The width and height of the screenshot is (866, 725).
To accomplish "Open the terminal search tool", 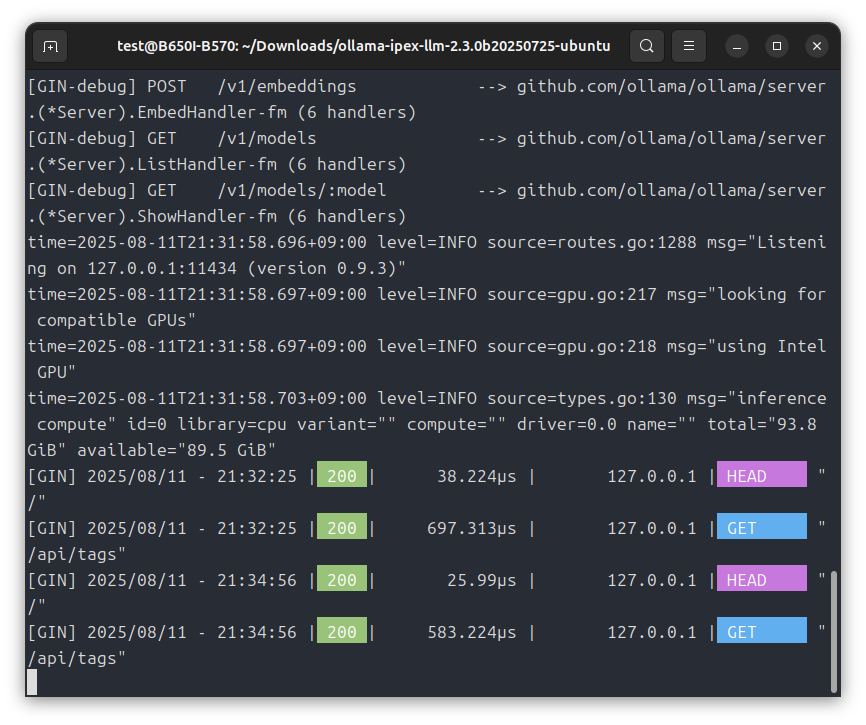I will tap(647, 46).
